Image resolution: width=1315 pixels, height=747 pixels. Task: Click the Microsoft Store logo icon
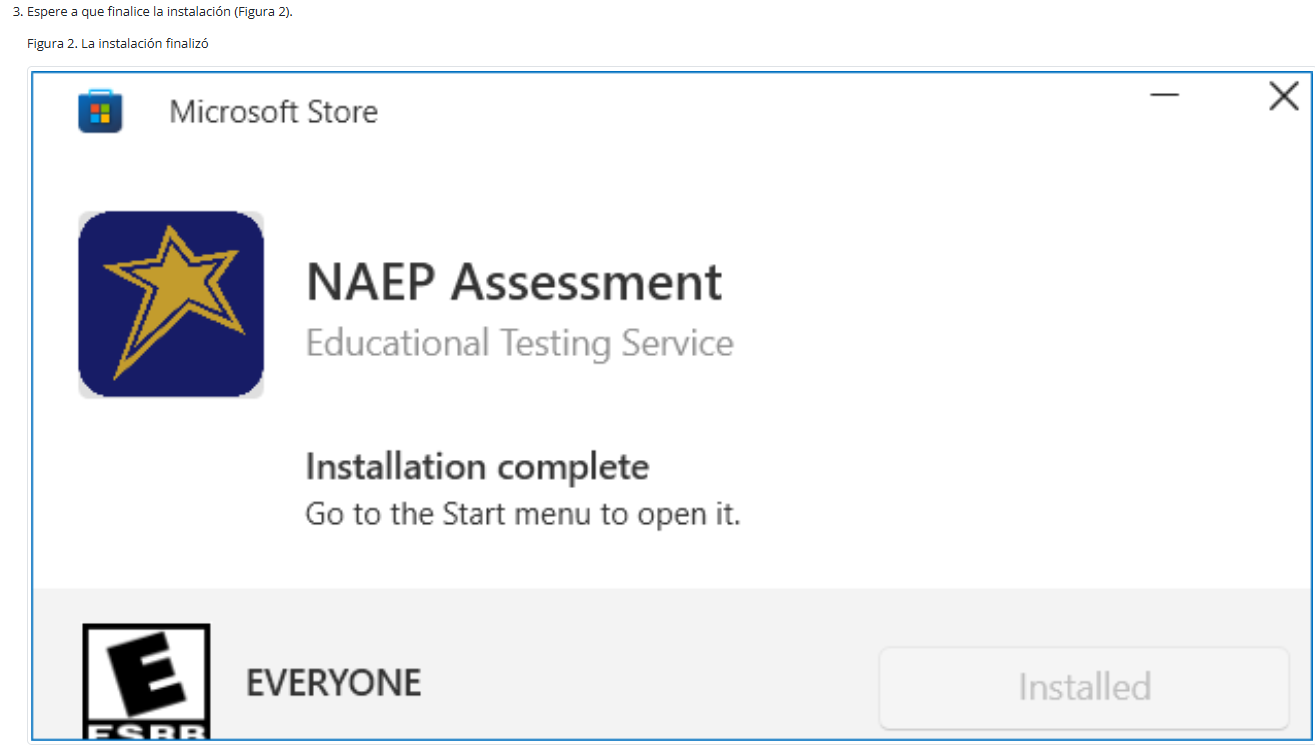[x=100, y=111]
